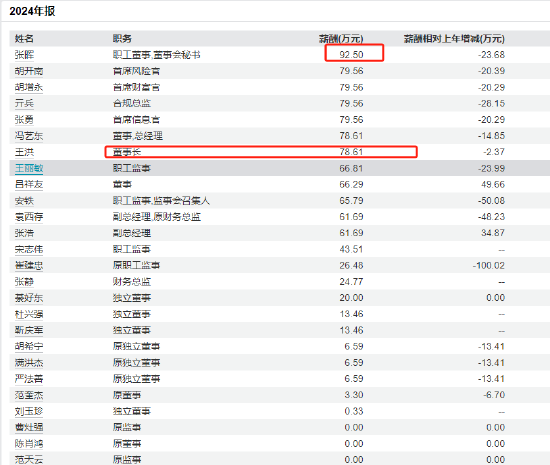Open the 袁西存 name link
The height and width of the screenshot is (465, 550).
point(29,217)
